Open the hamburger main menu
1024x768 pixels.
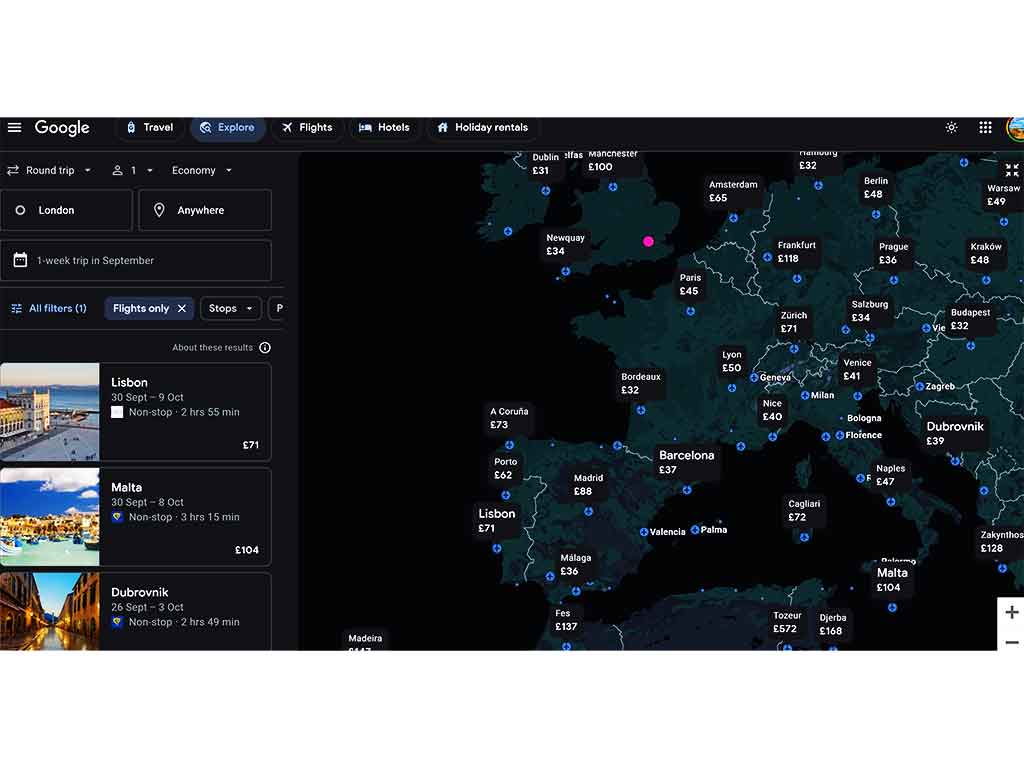[x=14, y=127]
